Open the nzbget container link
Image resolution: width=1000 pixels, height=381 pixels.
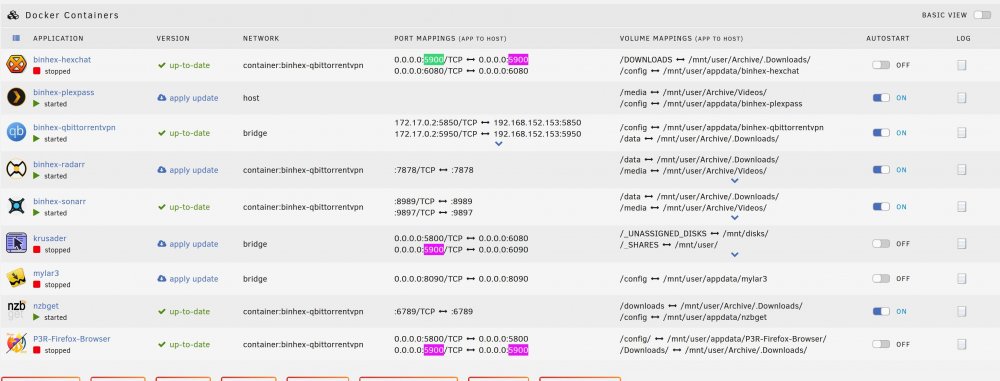[46, 306]
